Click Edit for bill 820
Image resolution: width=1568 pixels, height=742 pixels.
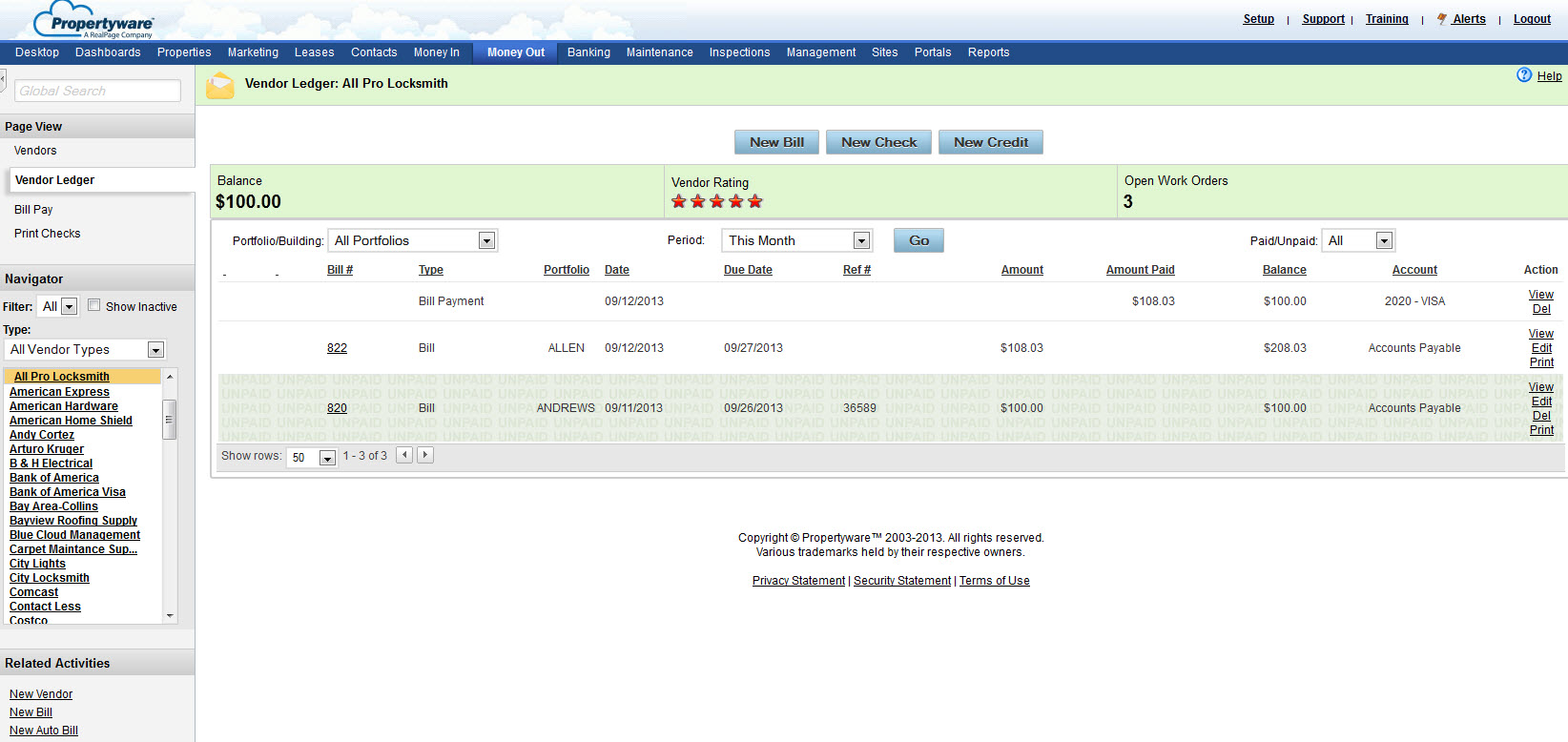[1541, 402]
